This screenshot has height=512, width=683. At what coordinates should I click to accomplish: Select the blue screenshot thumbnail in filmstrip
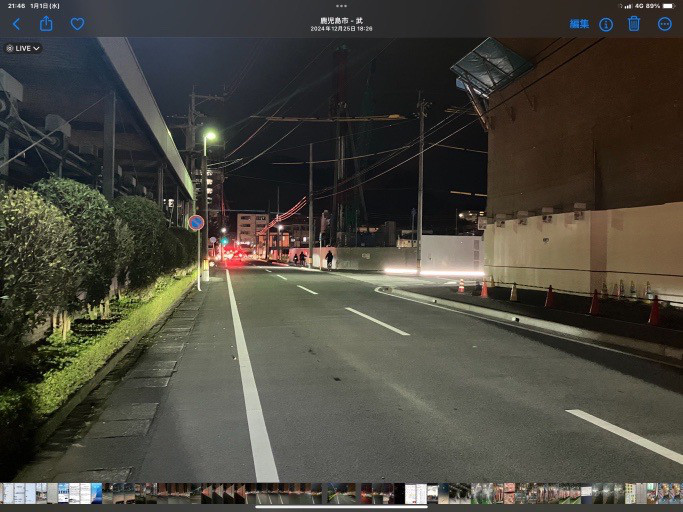click(97, 493)
